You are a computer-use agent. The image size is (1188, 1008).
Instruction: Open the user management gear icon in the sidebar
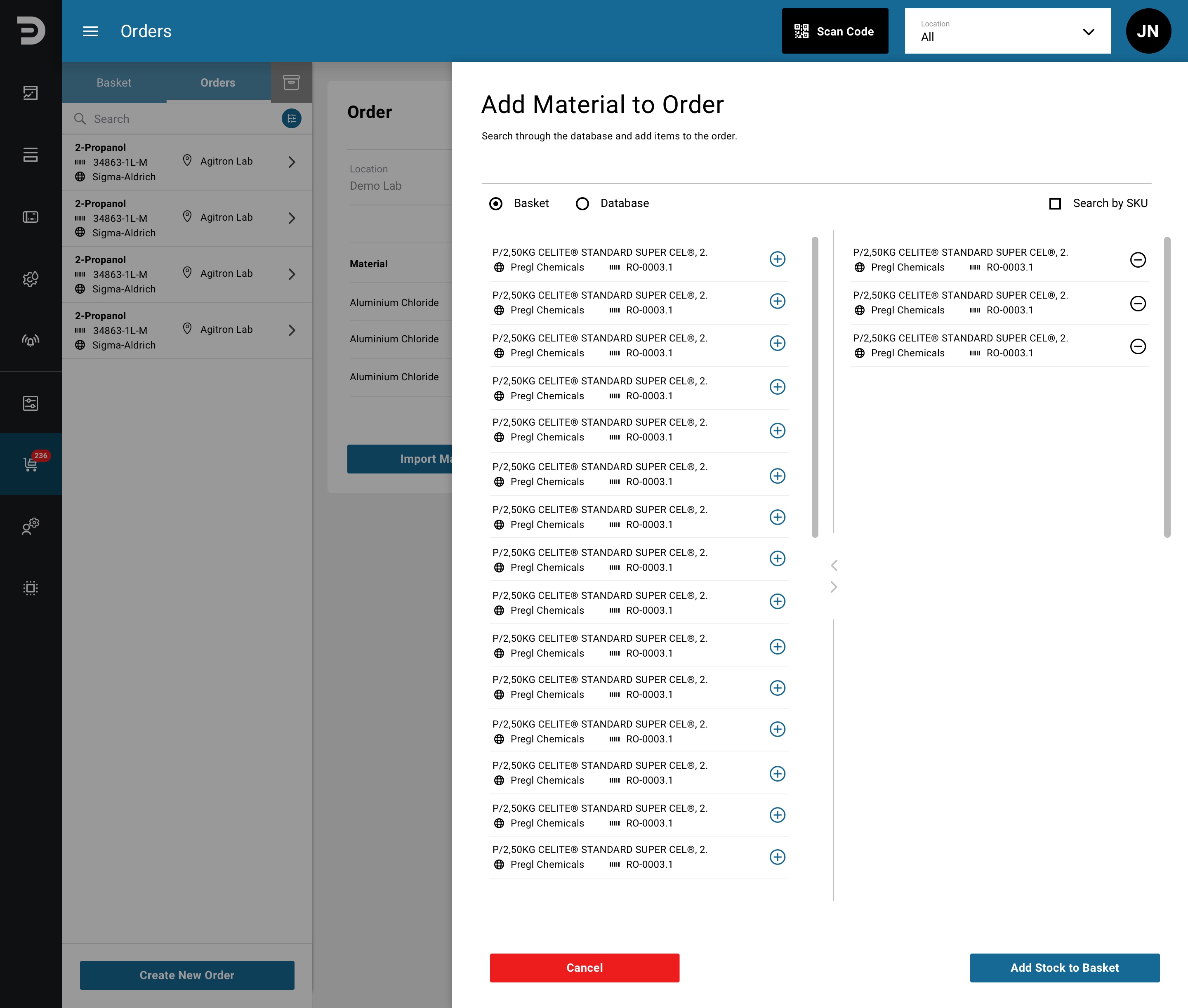tap(31, 526)
